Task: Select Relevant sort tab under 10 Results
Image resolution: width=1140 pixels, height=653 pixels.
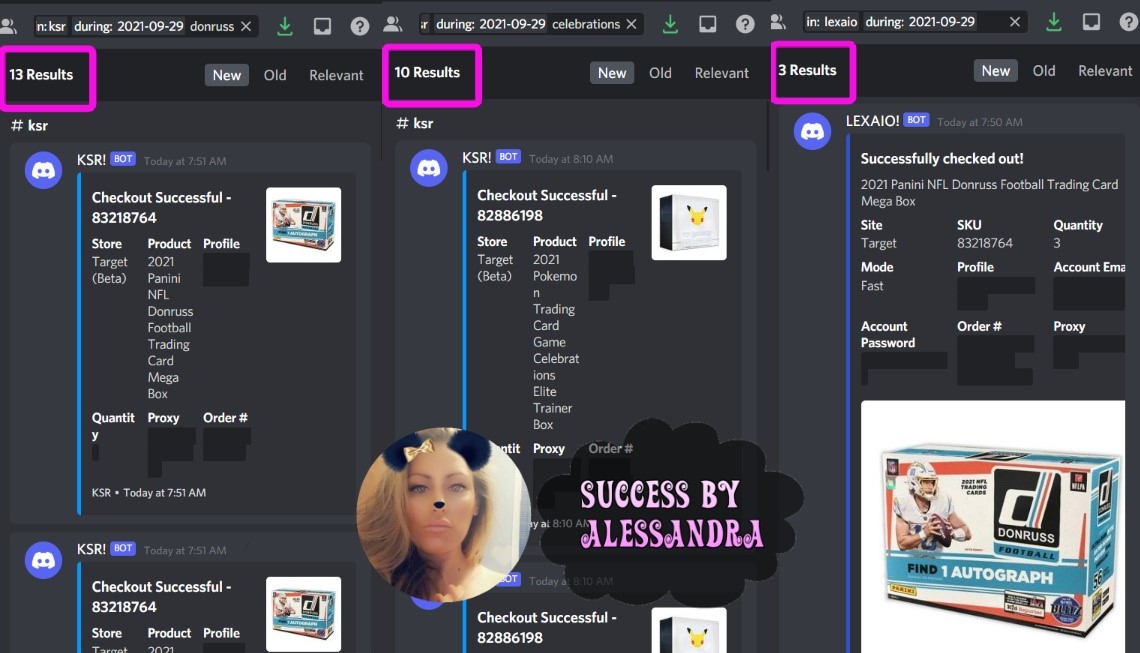Action: tap(721, 73)
